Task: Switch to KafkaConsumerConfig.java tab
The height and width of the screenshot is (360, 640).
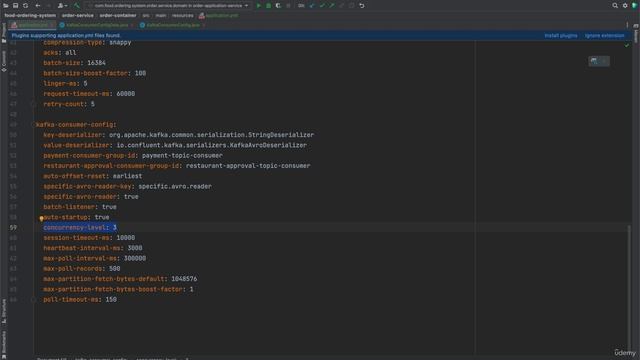Action: point(173,25)
